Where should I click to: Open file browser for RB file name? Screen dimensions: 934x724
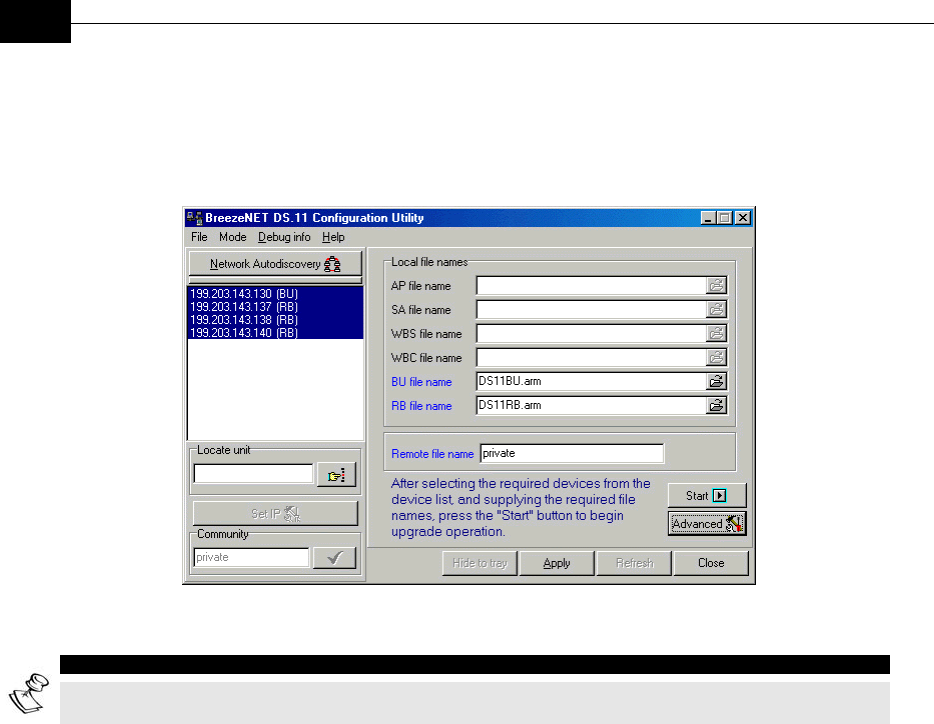(x=716, y=405)
